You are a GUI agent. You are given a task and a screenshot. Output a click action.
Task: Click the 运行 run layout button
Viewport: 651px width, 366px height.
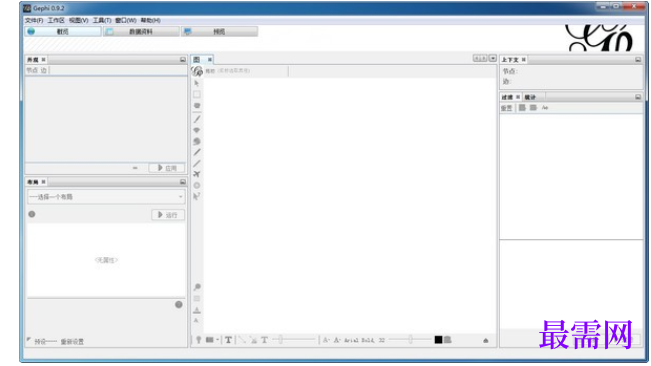168,215
